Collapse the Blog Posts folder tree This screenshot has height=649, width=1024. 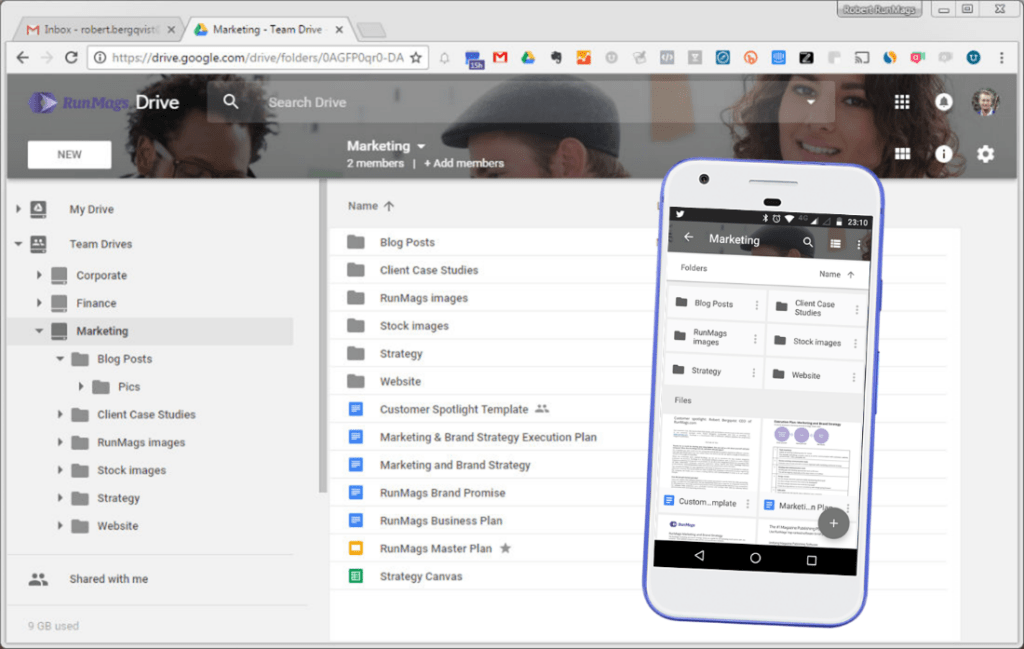tap(59, 358)
